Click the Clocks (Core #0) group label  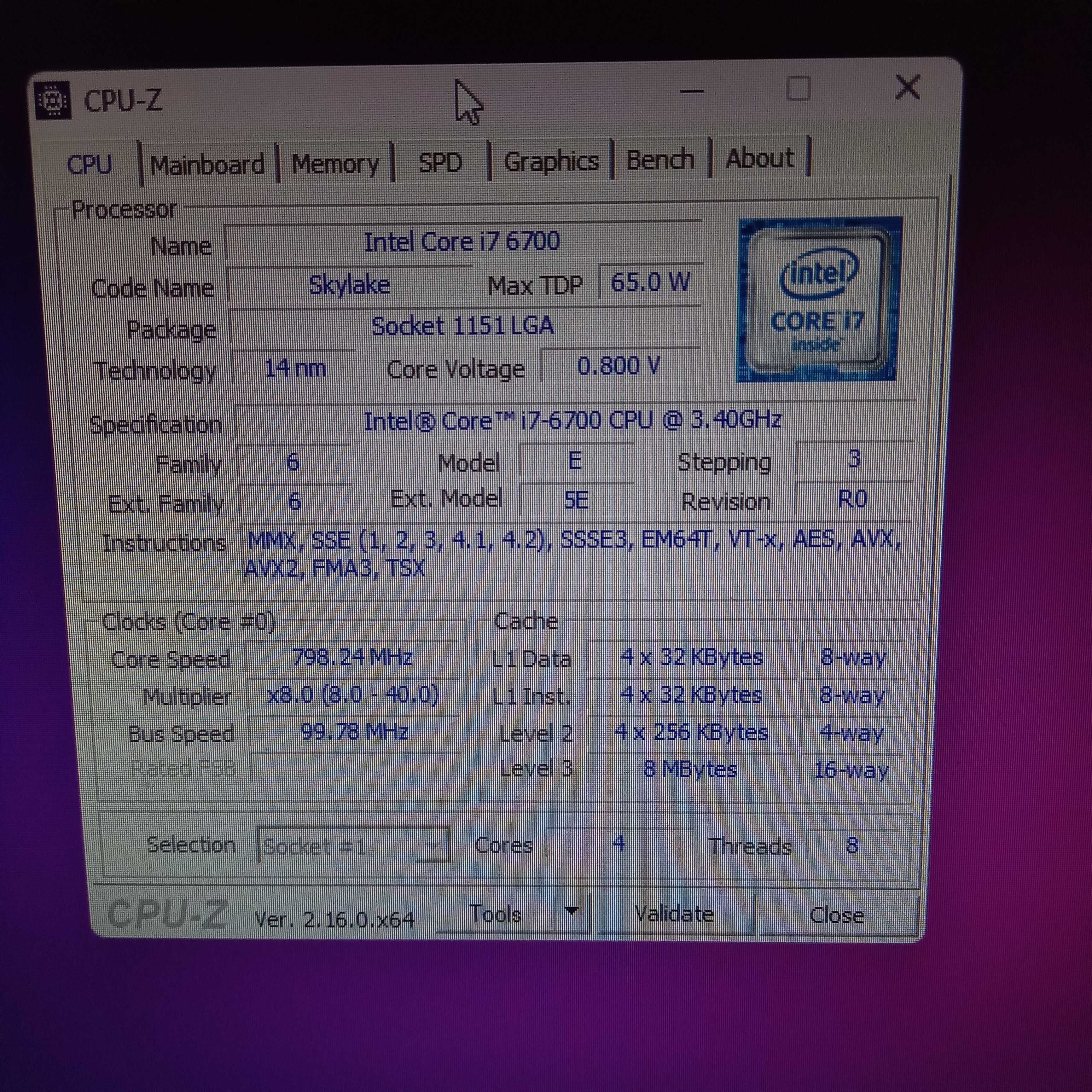click(x=188, y=622)
